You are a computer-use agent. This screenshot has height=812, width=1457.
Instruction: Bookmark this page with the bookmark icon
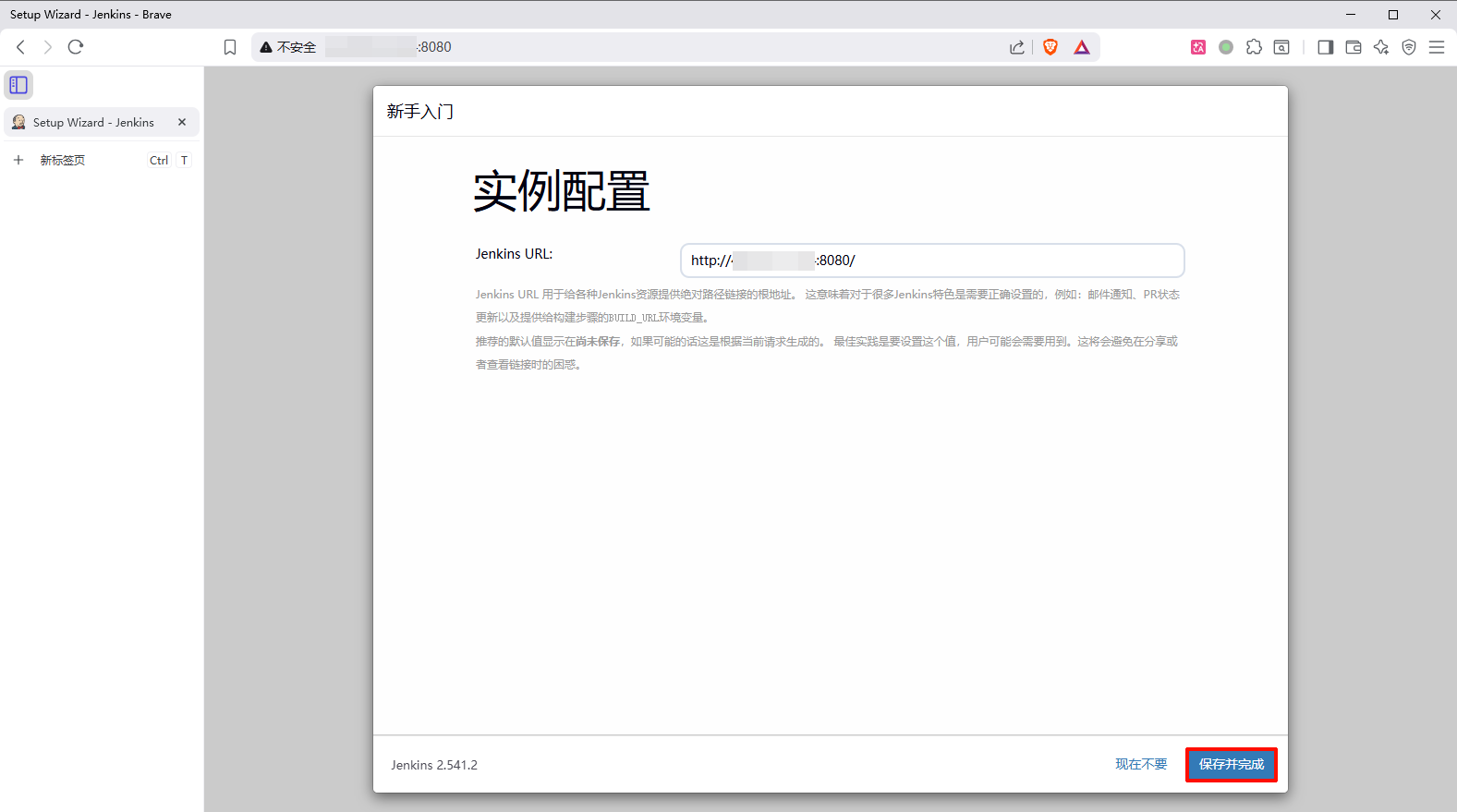[230, 47]
